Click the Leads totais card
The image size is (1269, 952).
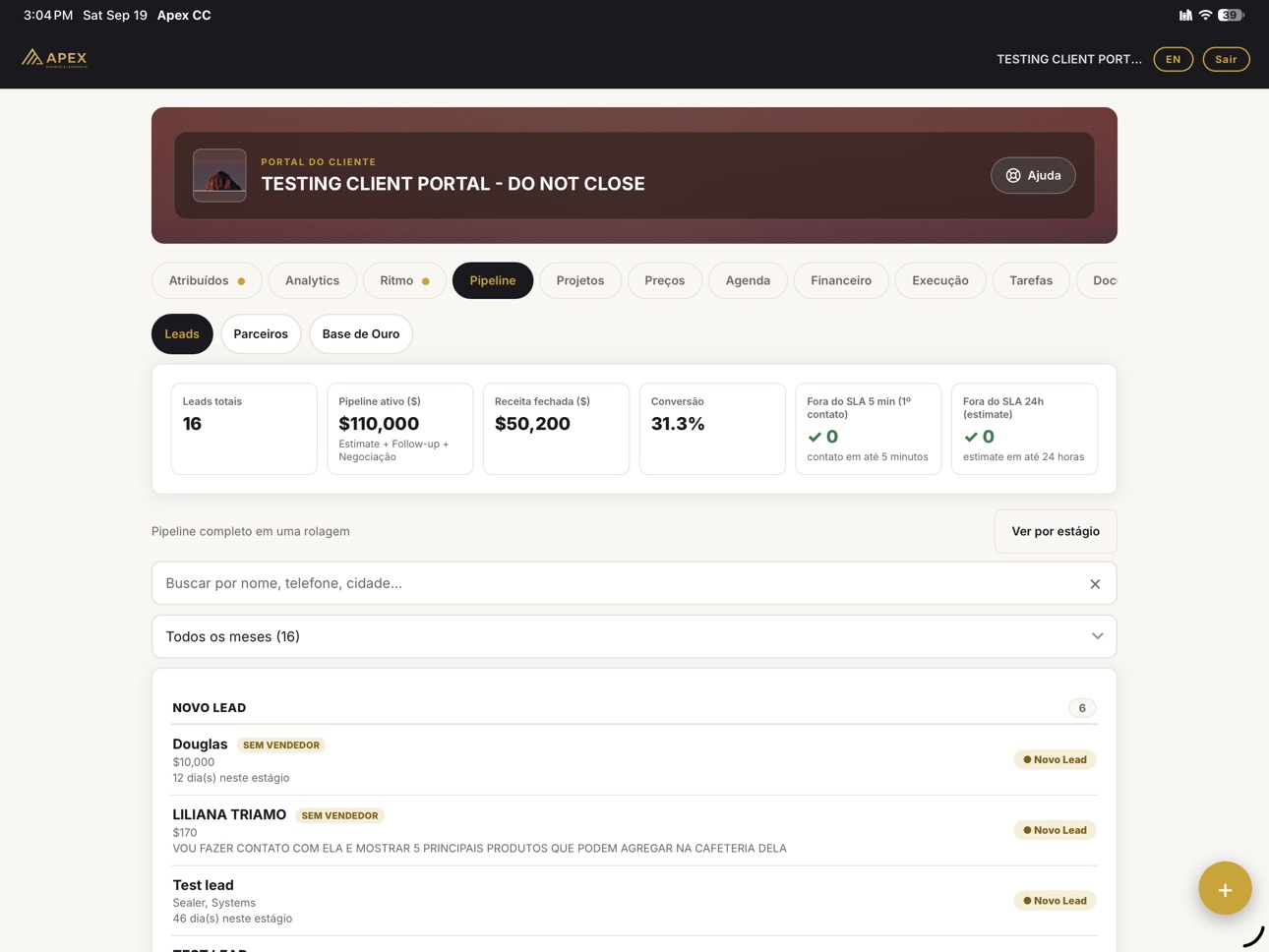pyautogui.click(x=244, y=429)
